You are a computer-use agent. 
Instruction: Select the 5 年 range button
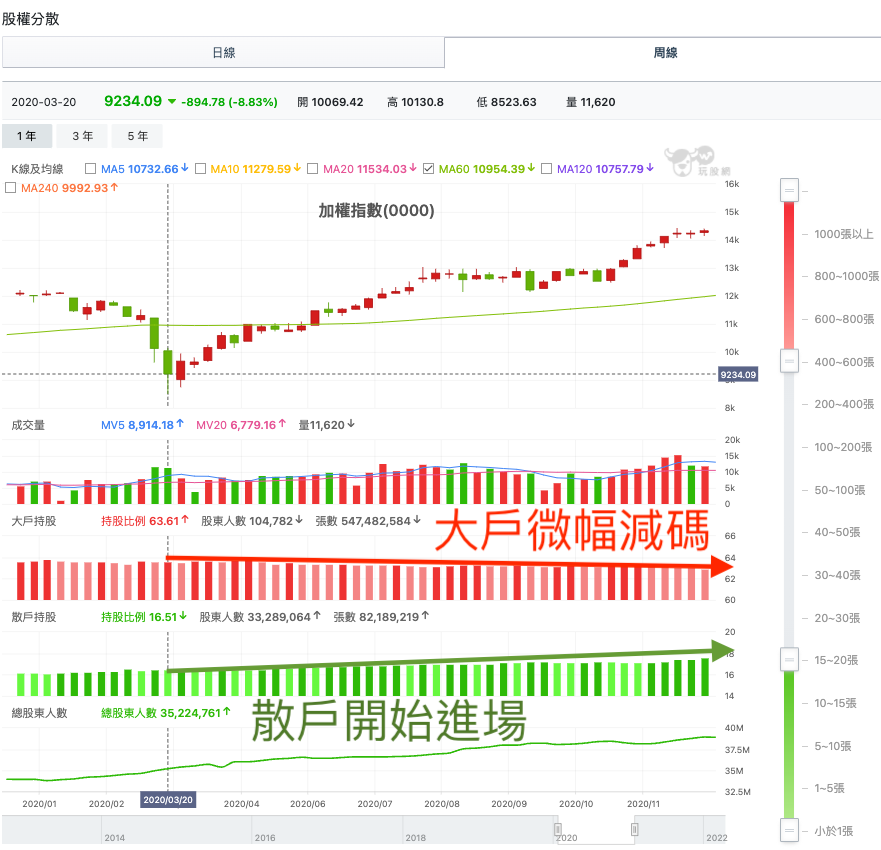click(137, 136)
